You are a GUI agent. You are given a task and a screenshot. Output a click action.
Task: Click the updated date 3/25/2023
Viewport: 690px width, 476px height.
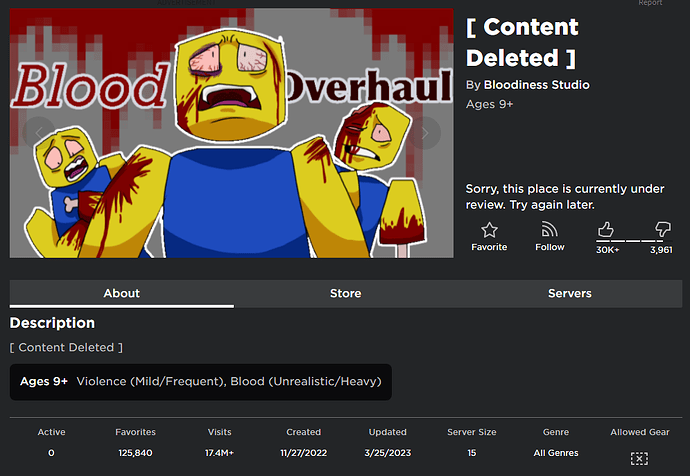(x=387, y=453)
